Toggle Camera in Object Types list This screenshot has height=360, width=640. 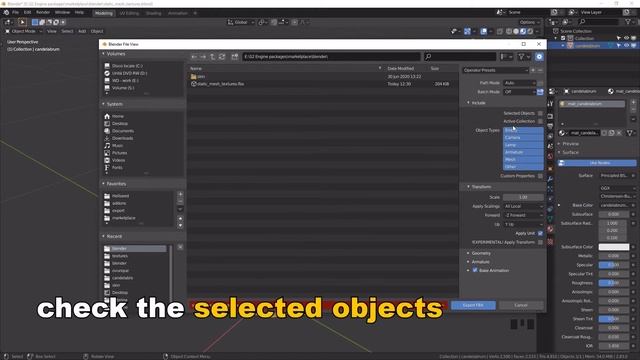coord(523,138)
